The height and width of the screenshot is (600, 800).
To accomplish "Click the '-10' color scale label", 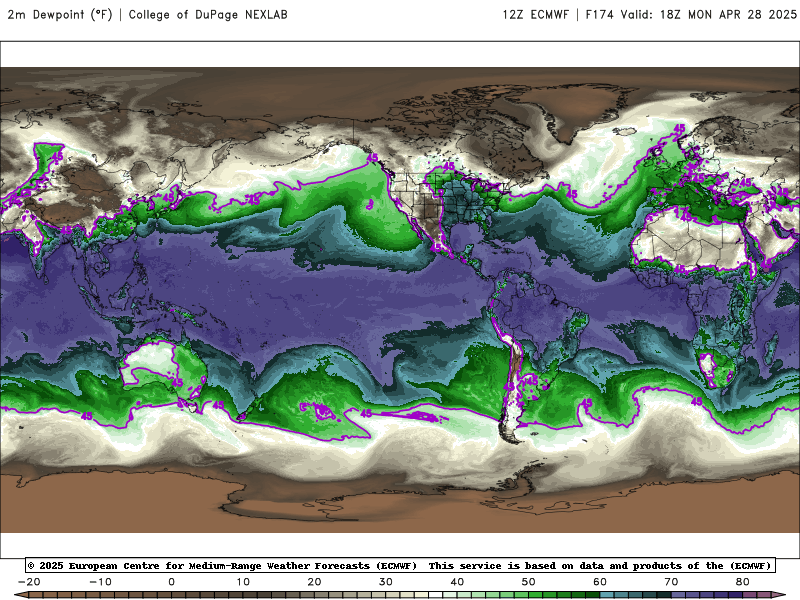I will tap(100, 582).
